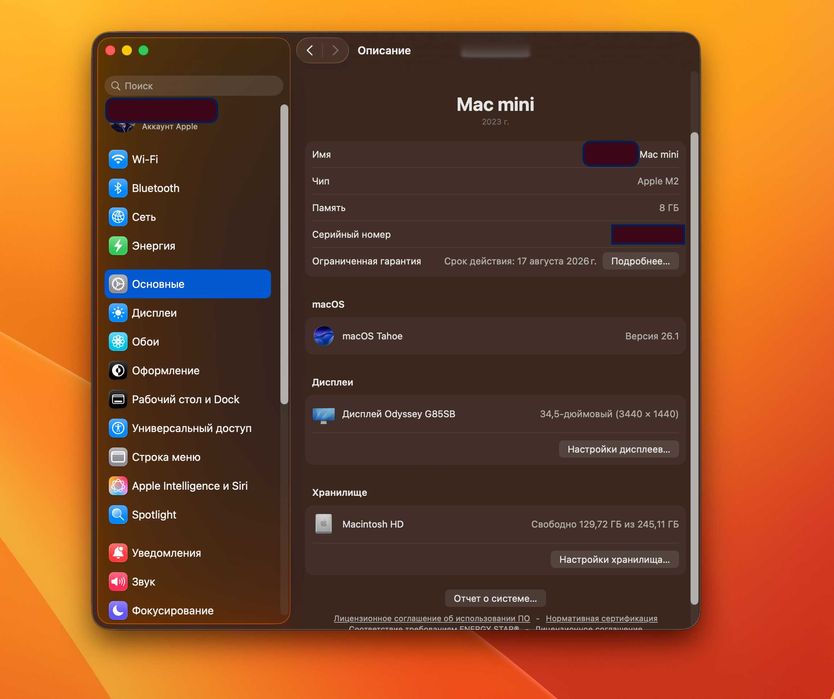The image size is (834, 699).
Task: Select the Spotlight magnifier icon
Action: (118, 514)
